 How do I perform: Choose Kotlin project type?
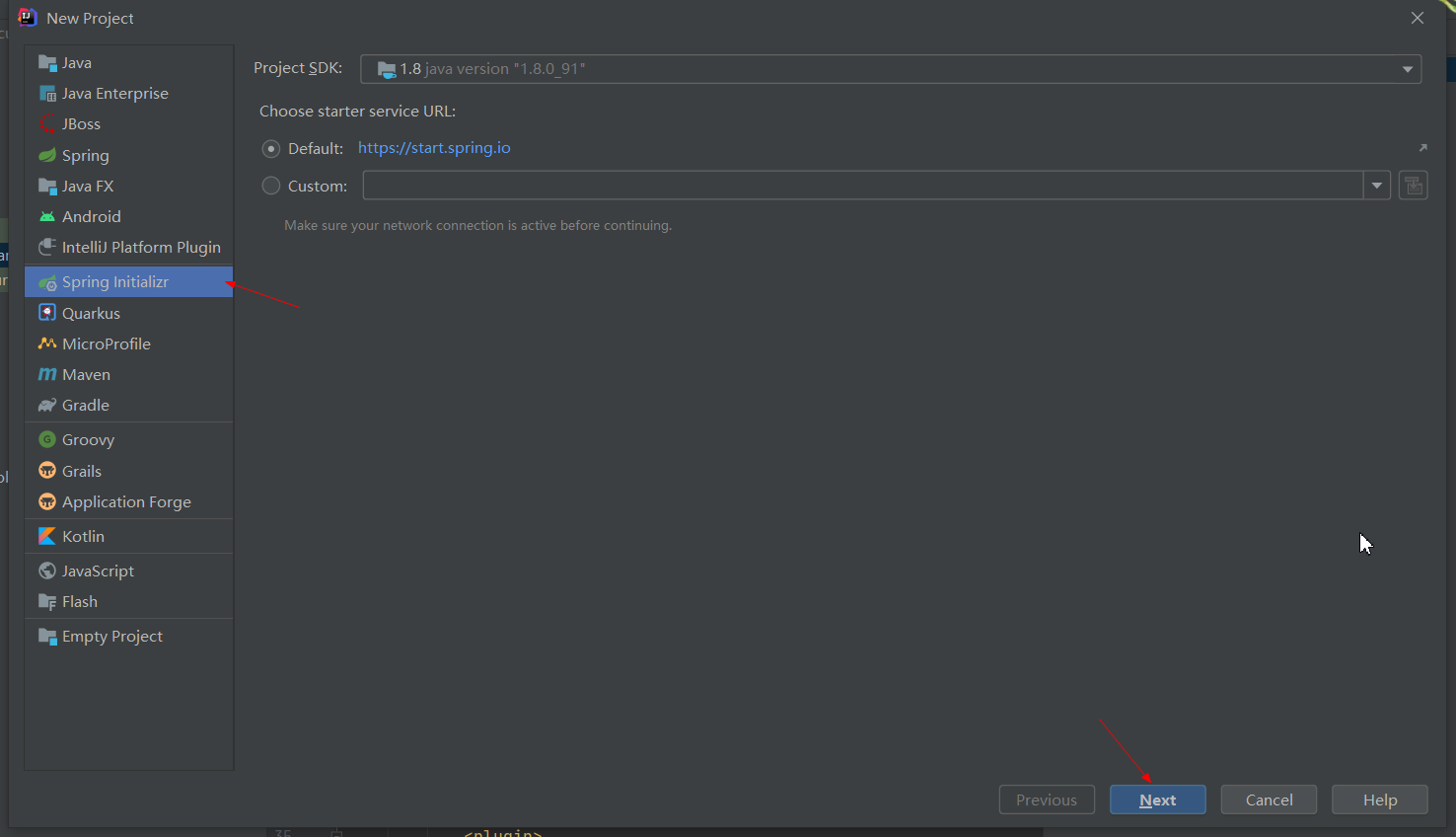(x=128, y=536)
